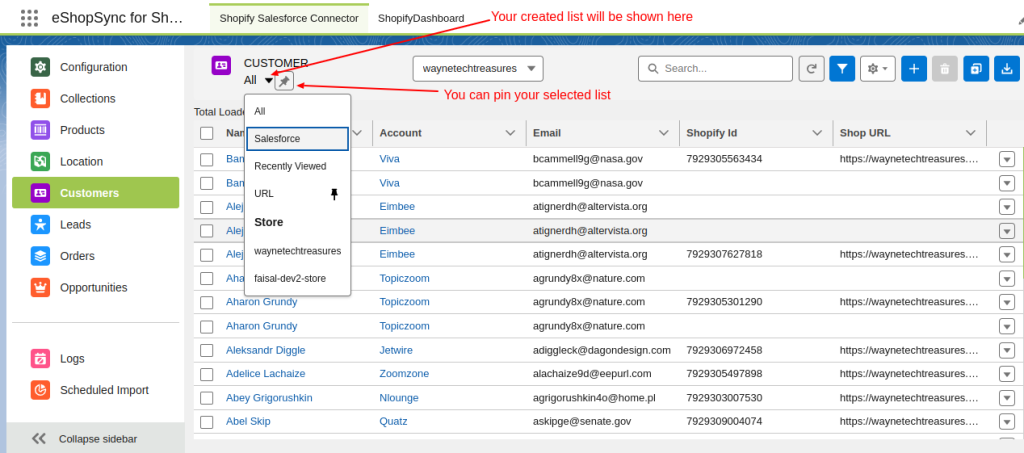
Task: Select Salesforce list view option
Action: click(298, 139)
